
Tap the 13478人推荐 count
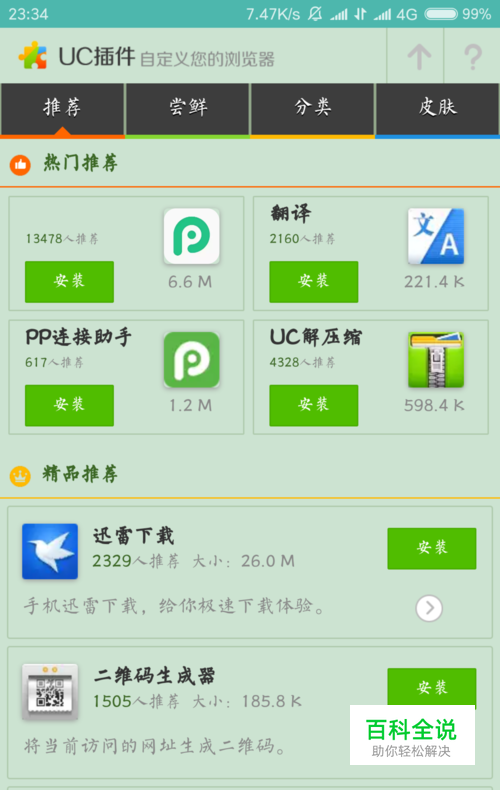[62, 239]
